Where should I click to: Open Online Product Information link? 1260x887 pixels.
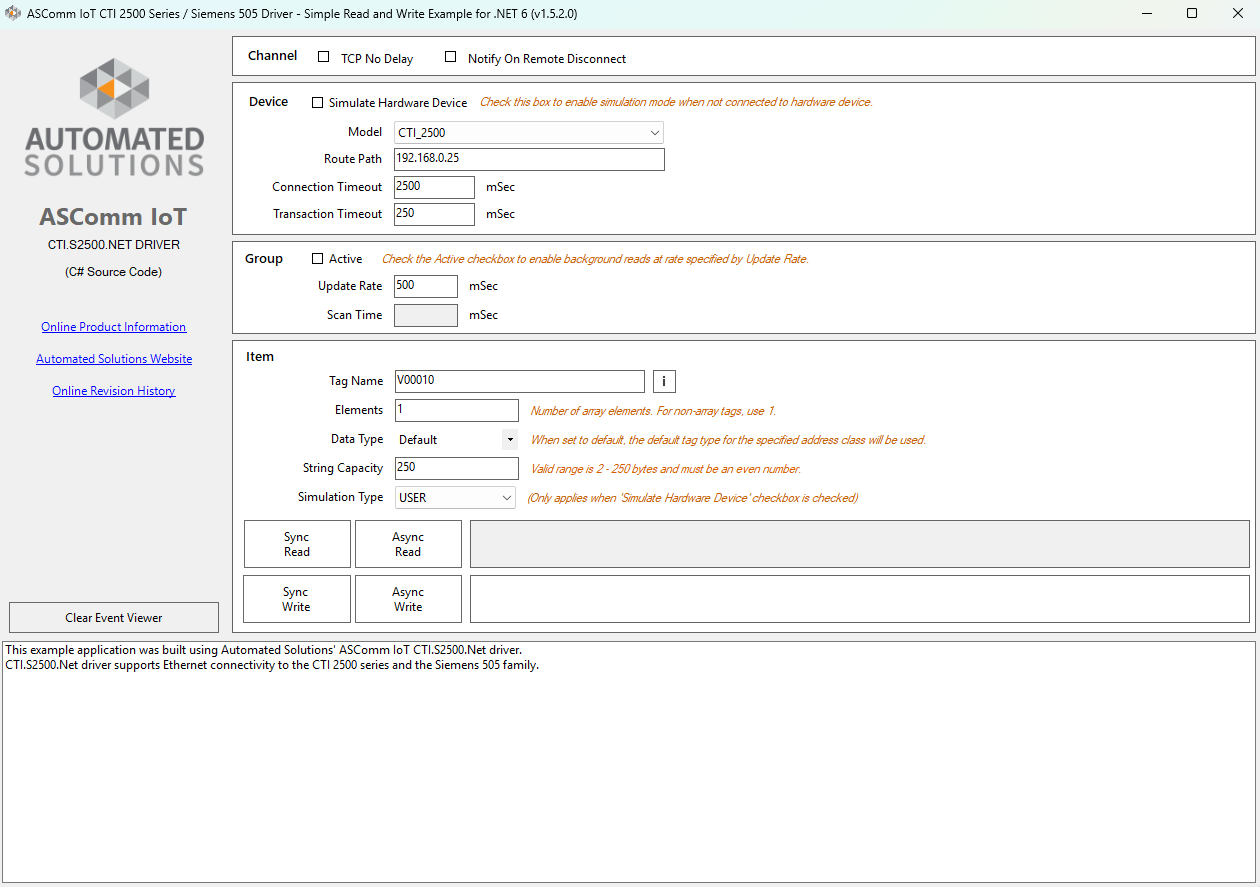click(x=113, y=326)
